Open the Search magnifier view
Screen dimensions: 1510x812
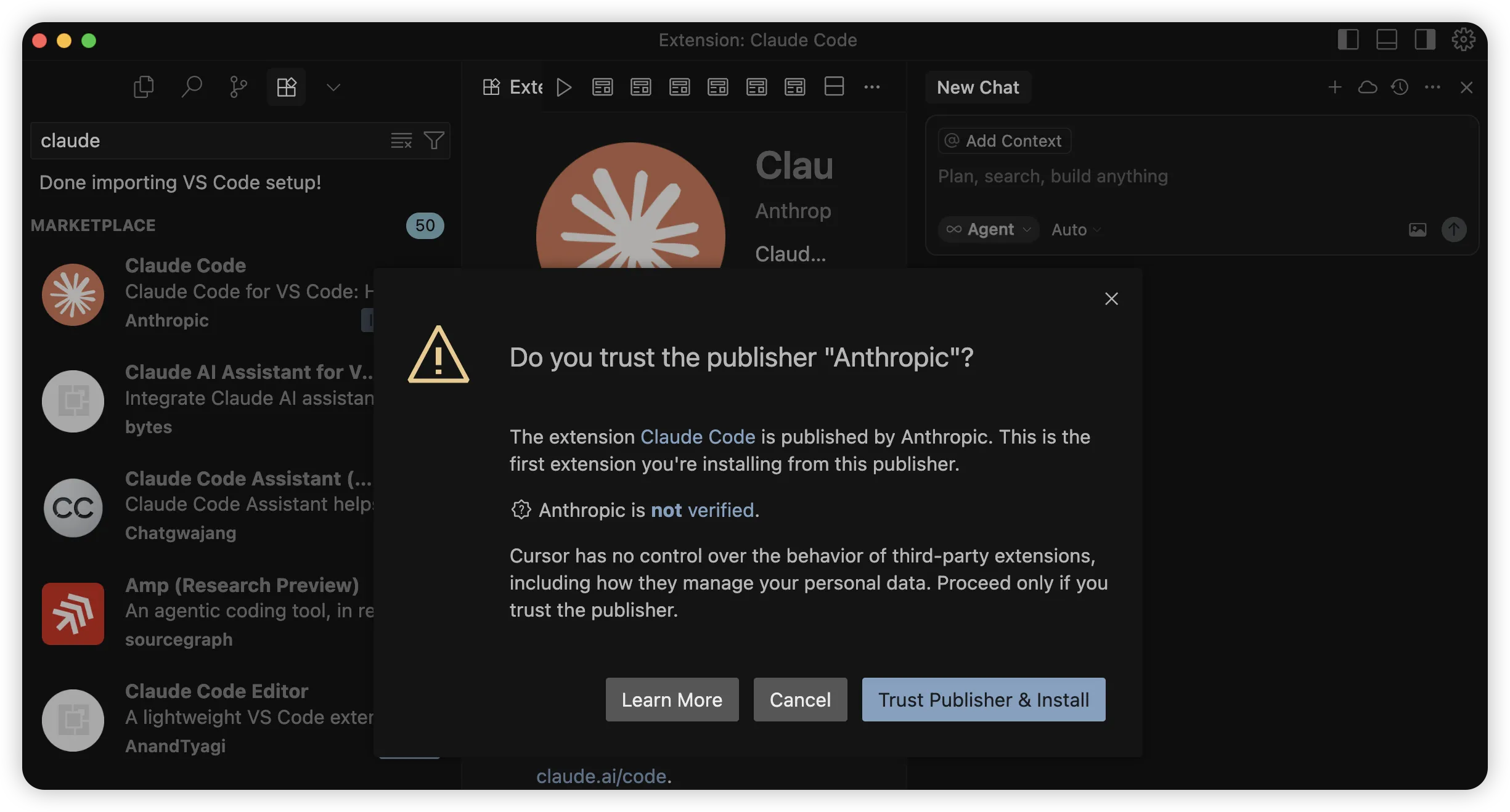[191, 87]
